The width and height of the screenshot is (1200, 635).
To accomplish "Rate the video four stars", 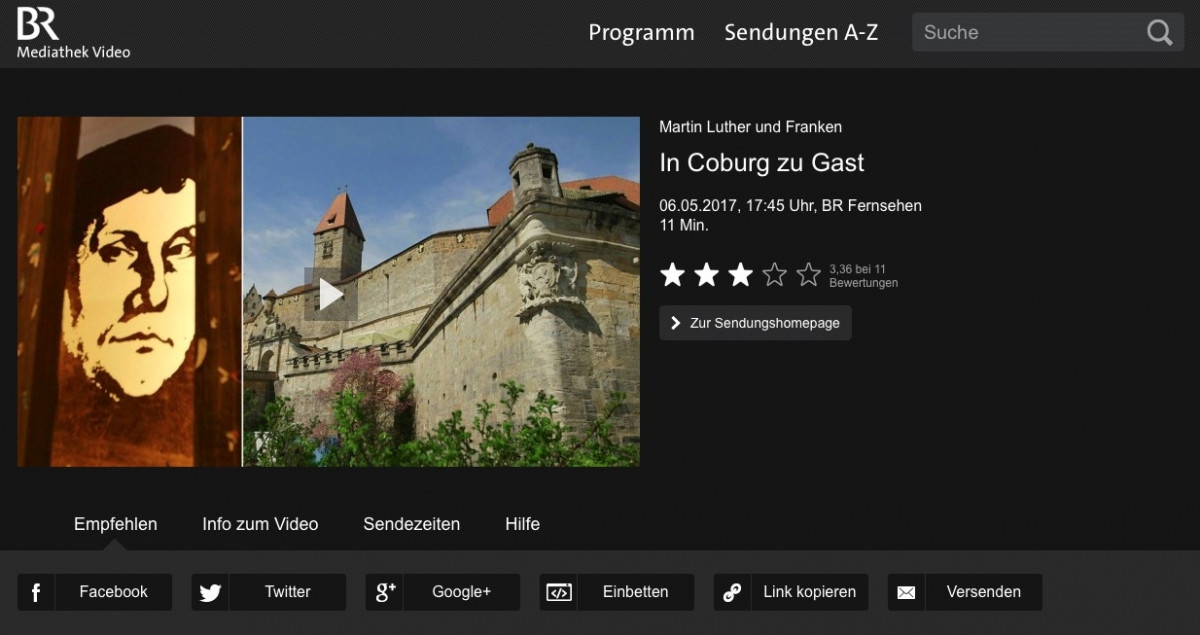I will click(x=774, y=275).
